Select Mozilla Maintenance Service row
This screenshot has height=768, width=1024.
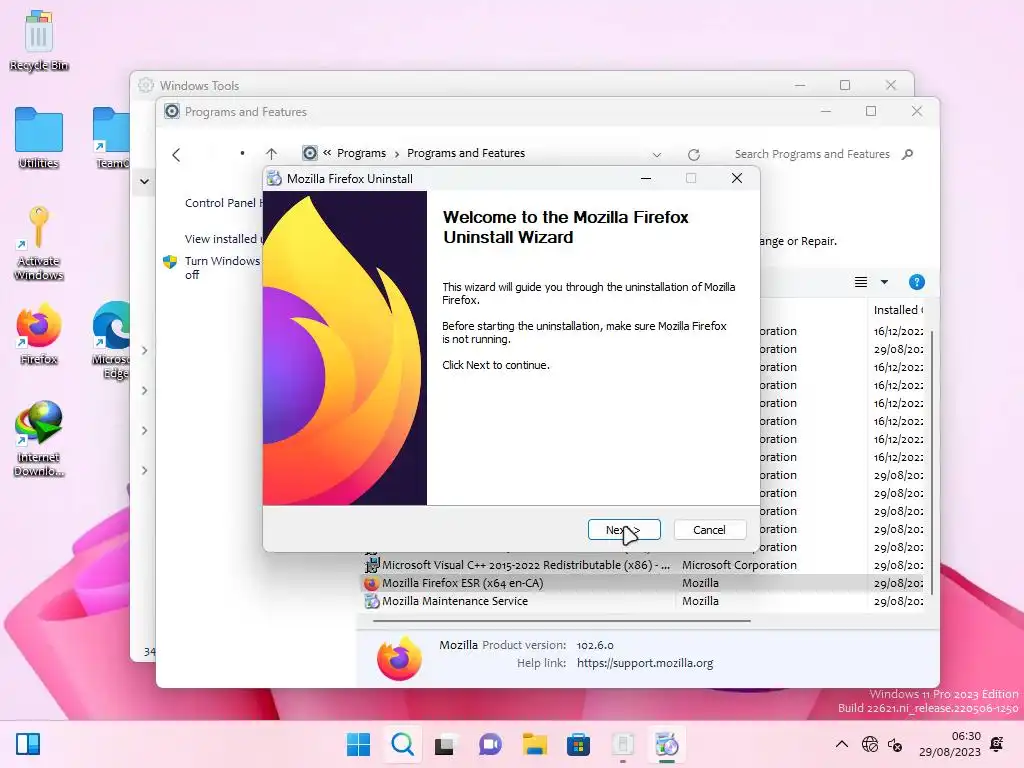[643, 601]
